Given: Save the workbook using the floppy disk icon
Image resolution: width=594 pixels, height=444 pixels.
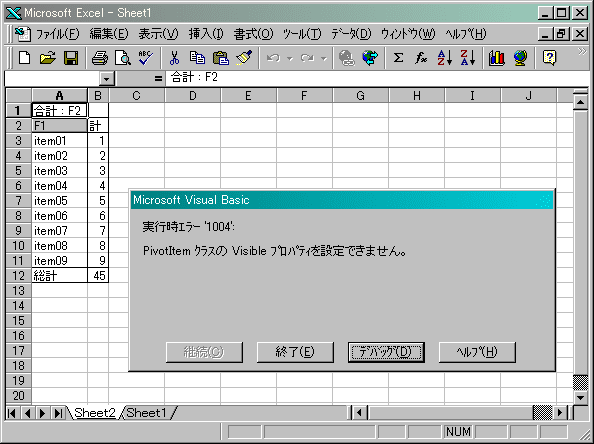Looking at the screenshot, I should pos(71,58).
